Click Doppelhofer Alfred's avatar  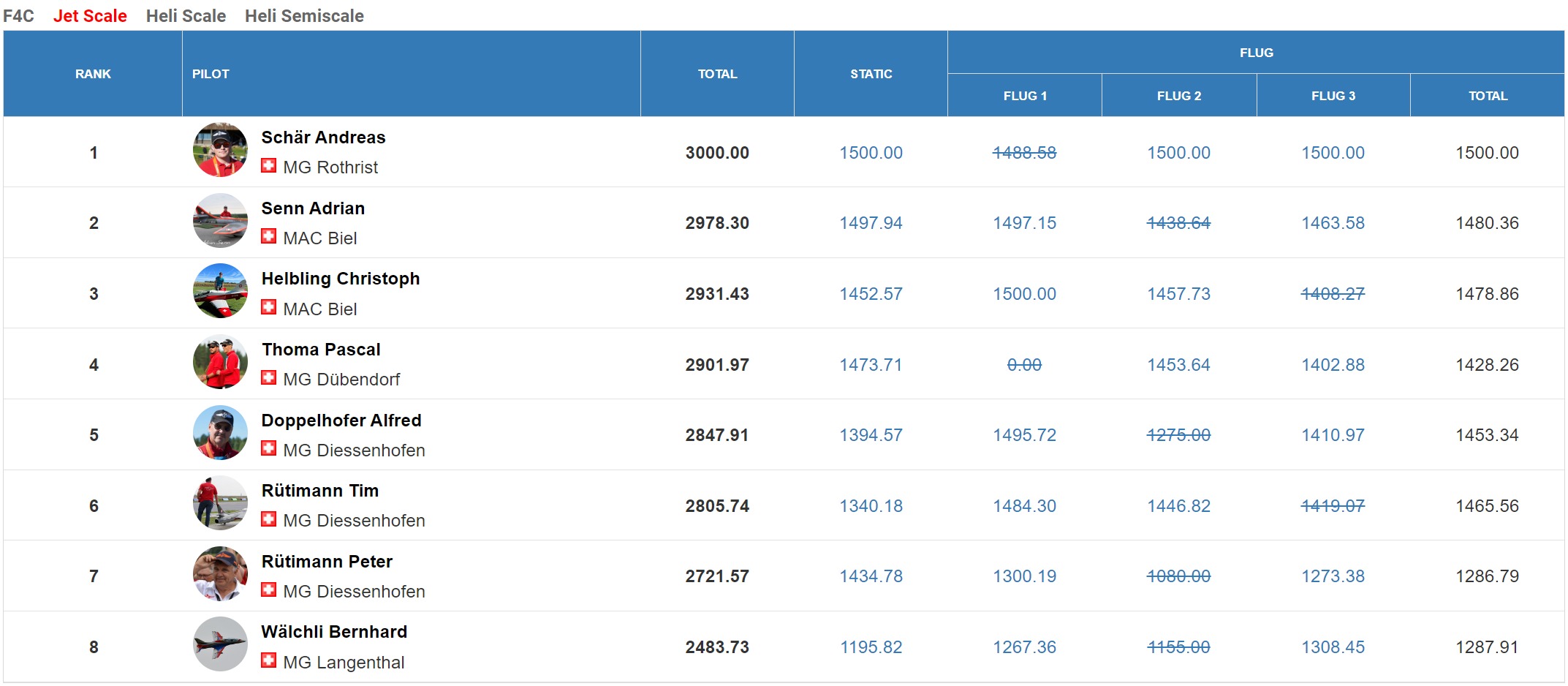point(220,433)
